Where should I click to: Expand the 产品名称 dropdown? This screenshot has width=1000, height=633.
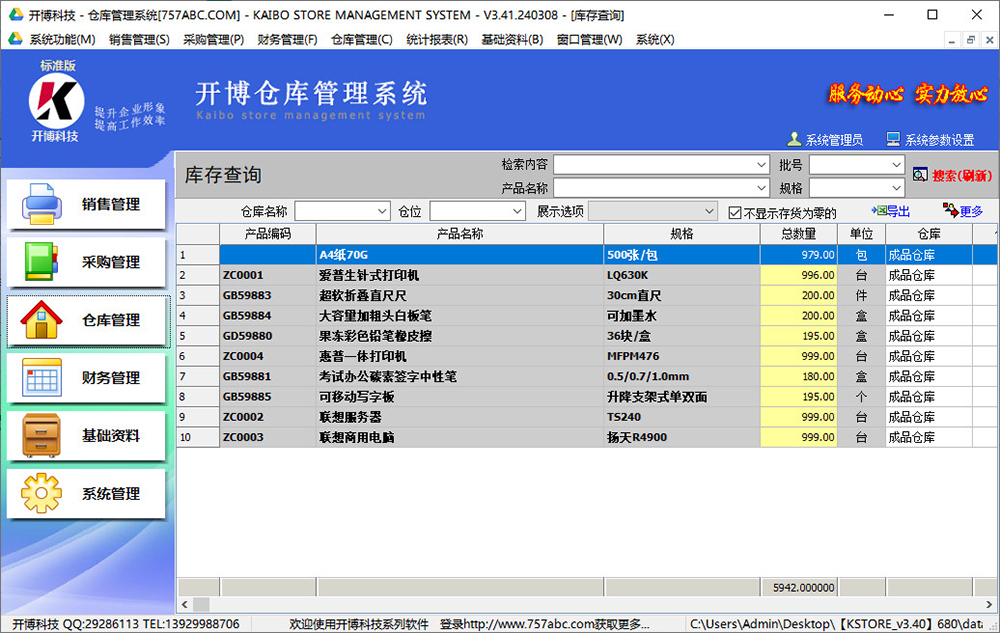click(761, 188)
